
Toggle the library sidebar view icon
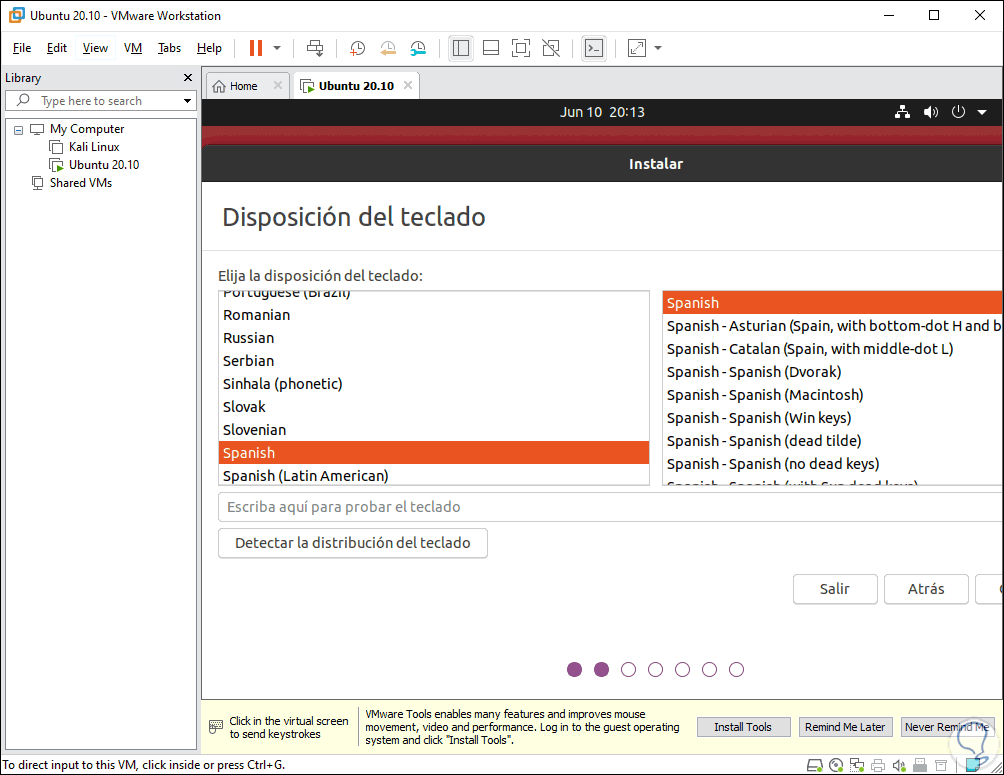click(460, 48)
